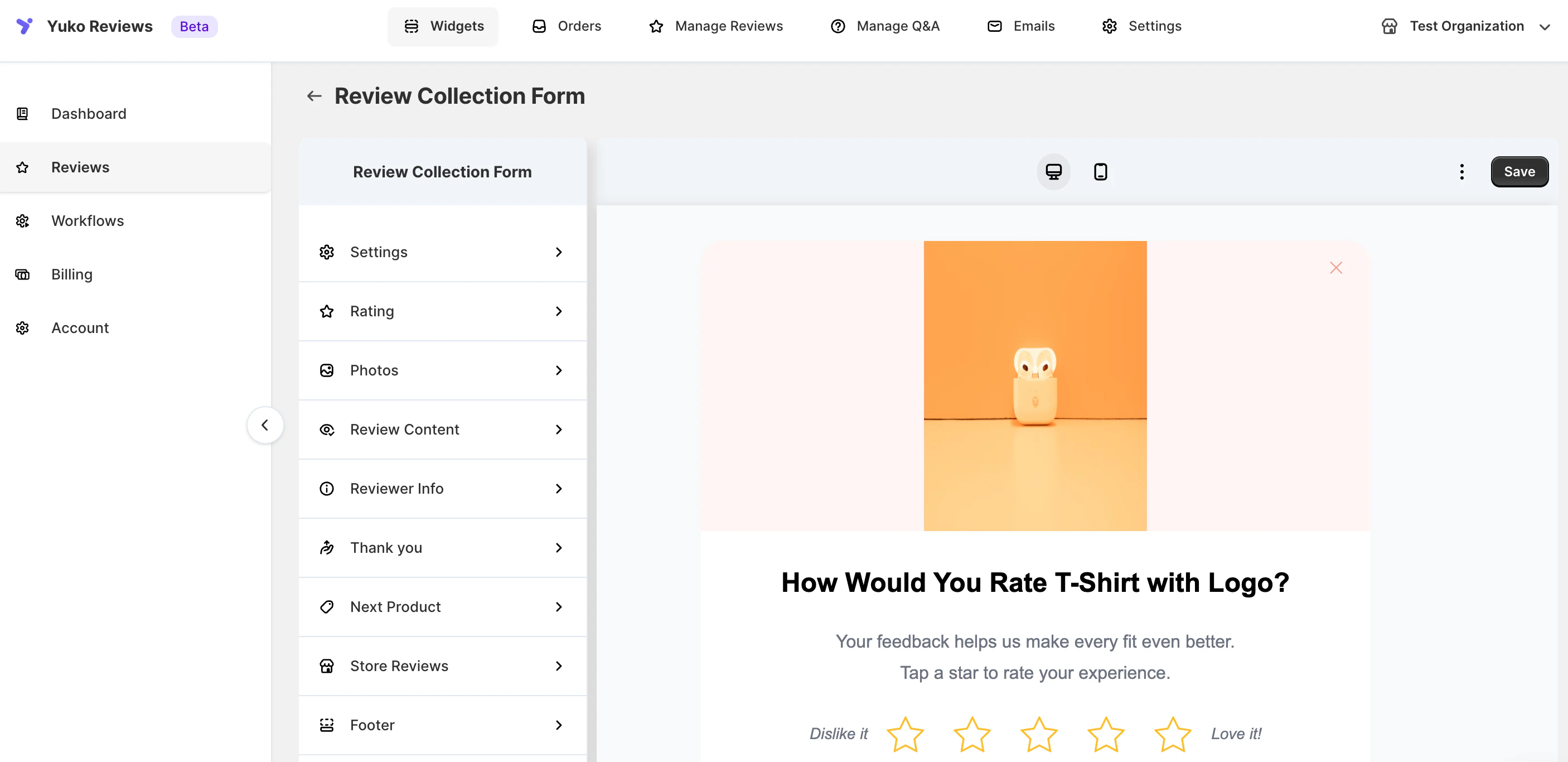The height and width of the screenshot is (762, 1568).
Task: Open Manage Reviews in the top navigation
Action: (716, 26)
